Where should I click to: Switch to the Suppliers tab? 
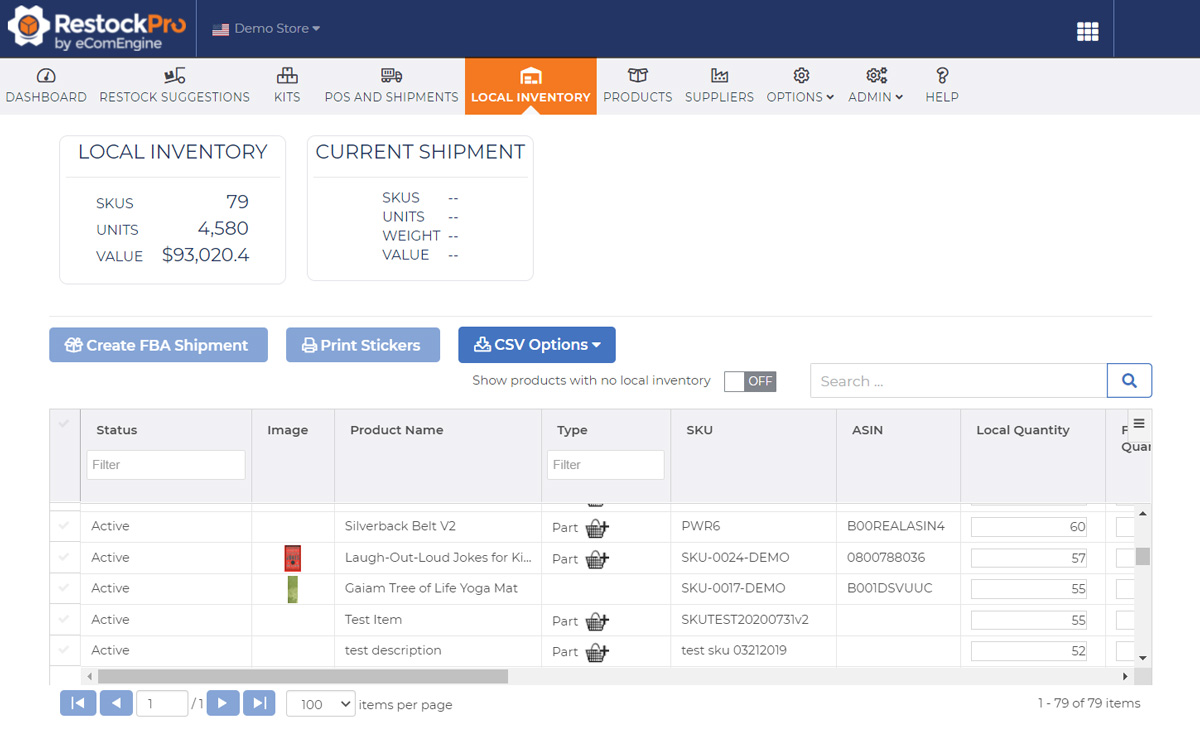[719, 86]
